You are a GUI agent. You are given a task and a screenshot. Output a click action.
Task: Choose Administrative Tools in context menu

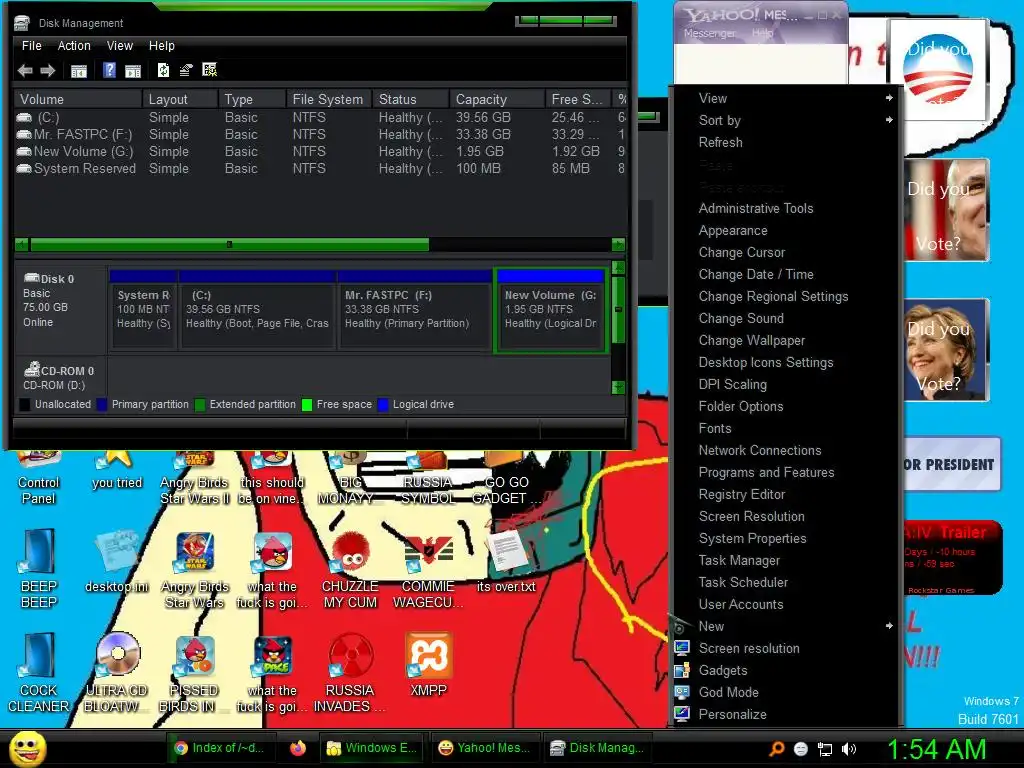[786, 208]
